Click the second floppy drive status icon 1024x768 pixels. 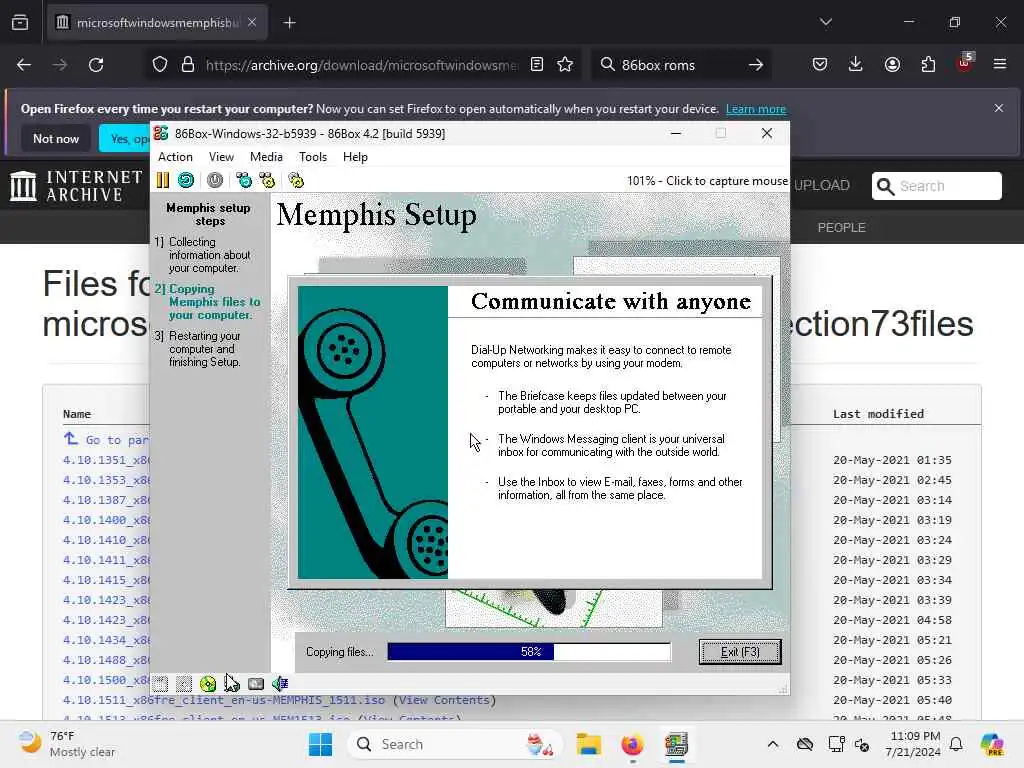(x=184, y=684)
